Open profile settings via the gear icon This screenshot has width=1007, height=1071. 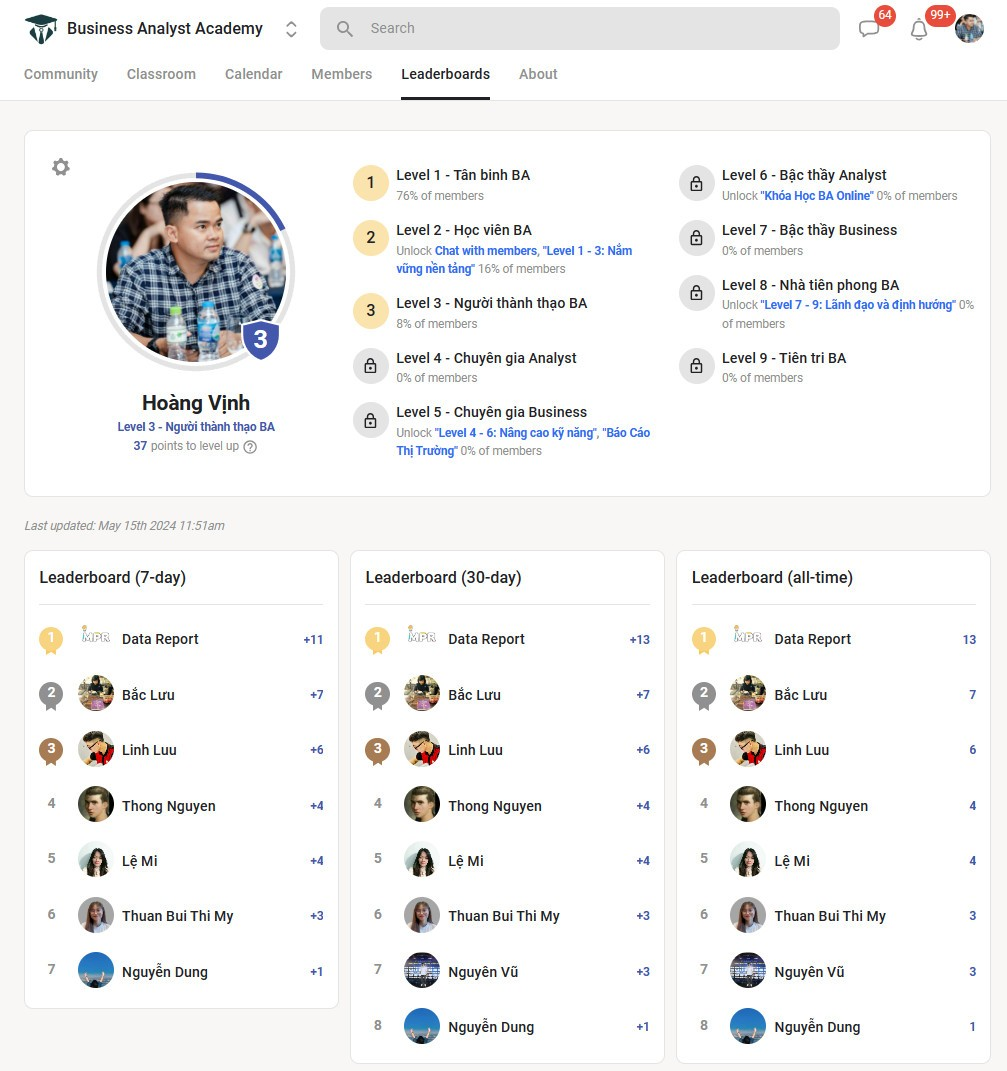pos(60,167)
